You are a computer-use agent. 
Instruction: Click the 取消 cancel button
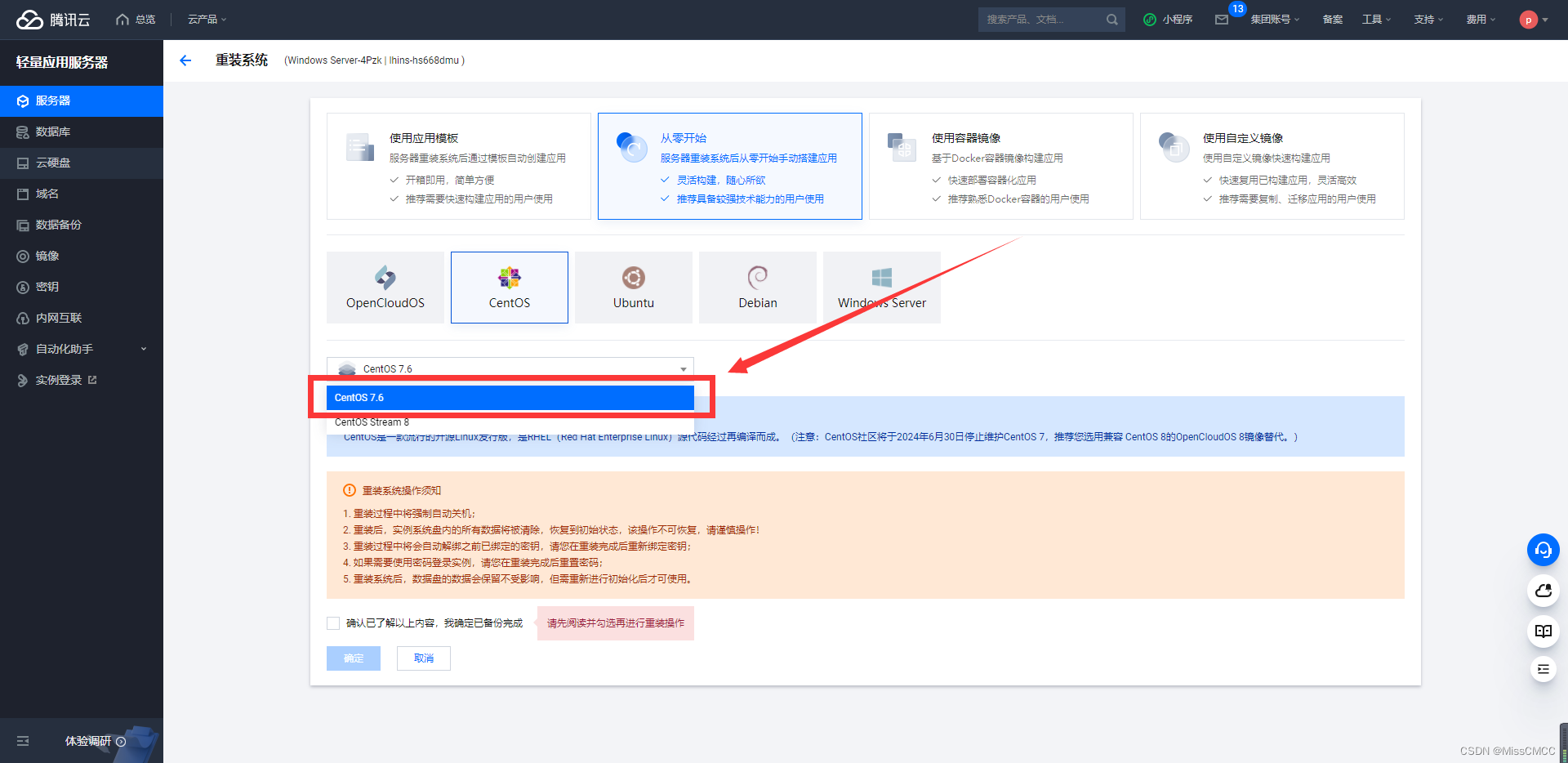[x=424, y=658]
